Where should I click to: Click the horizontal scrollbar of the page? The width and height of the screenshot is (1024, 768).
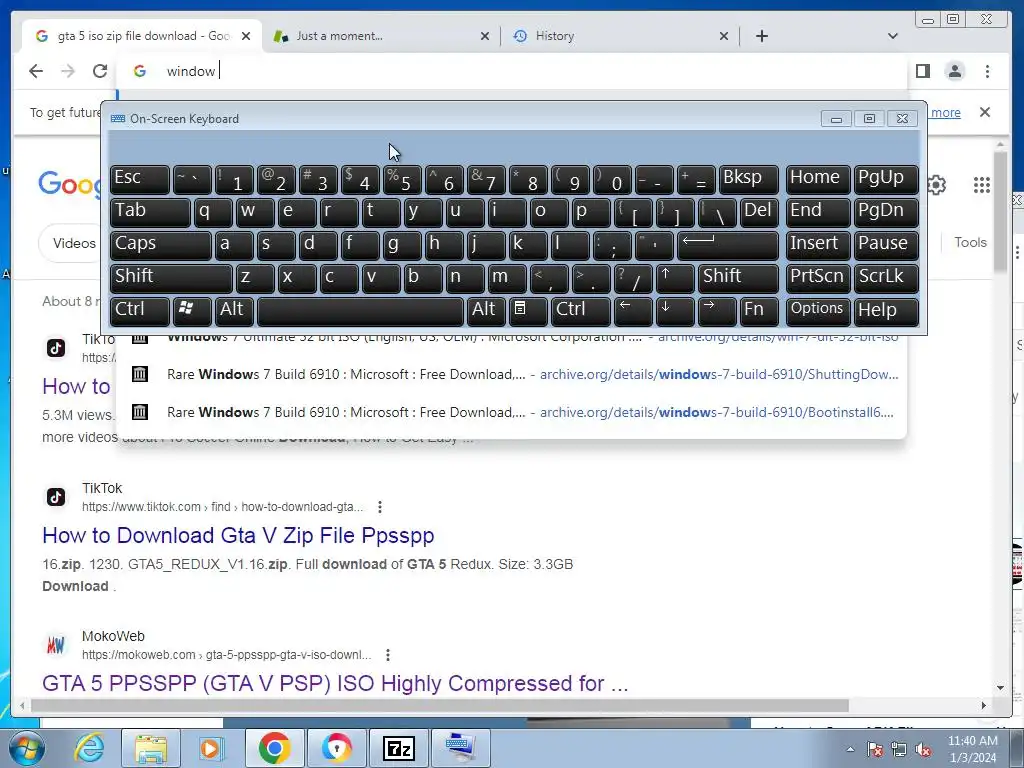(439, 706)
